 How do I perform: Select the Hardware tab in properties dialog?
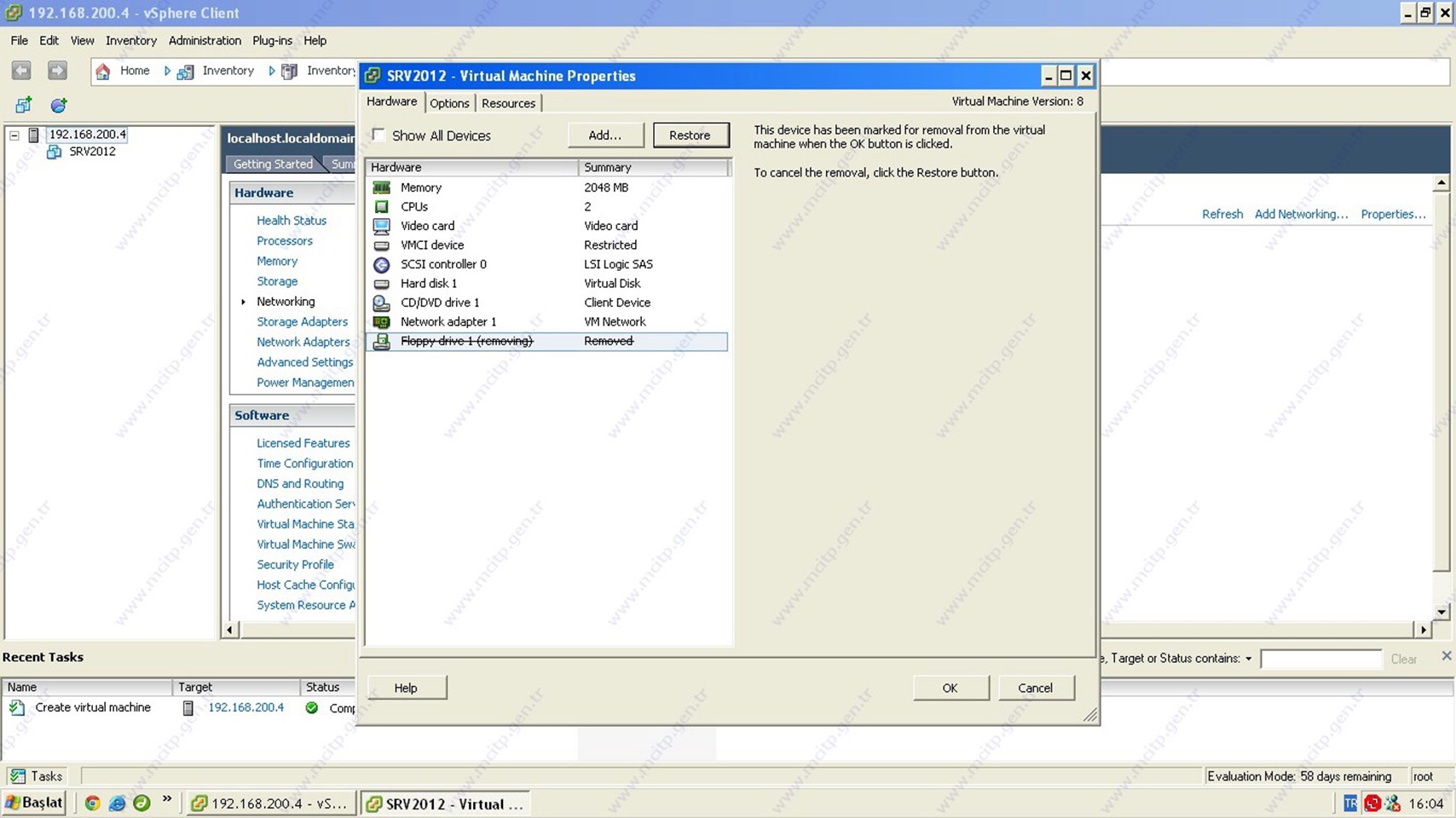(392, 101)
